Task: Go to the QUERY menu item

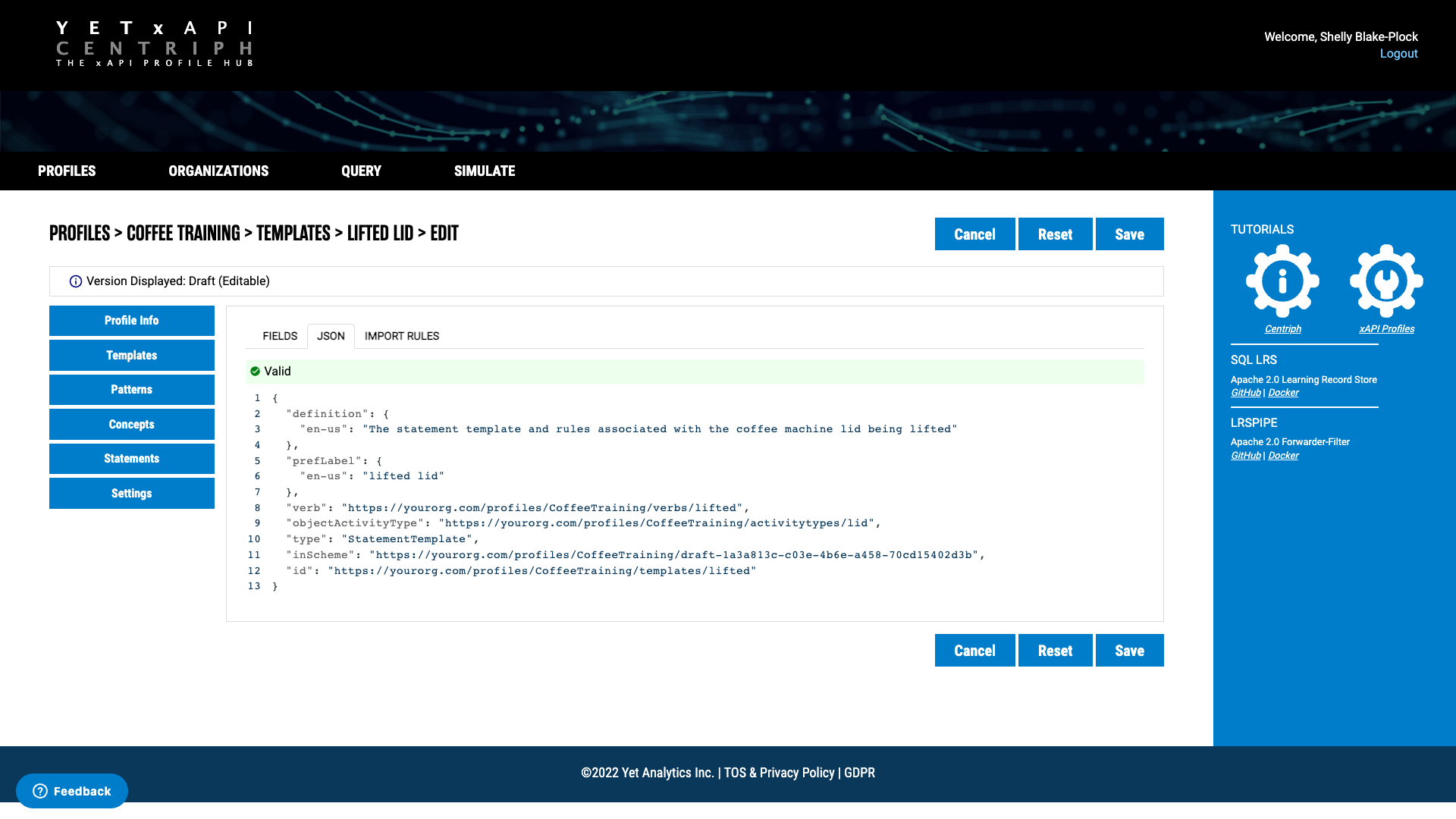Action: tap(361, 171)
